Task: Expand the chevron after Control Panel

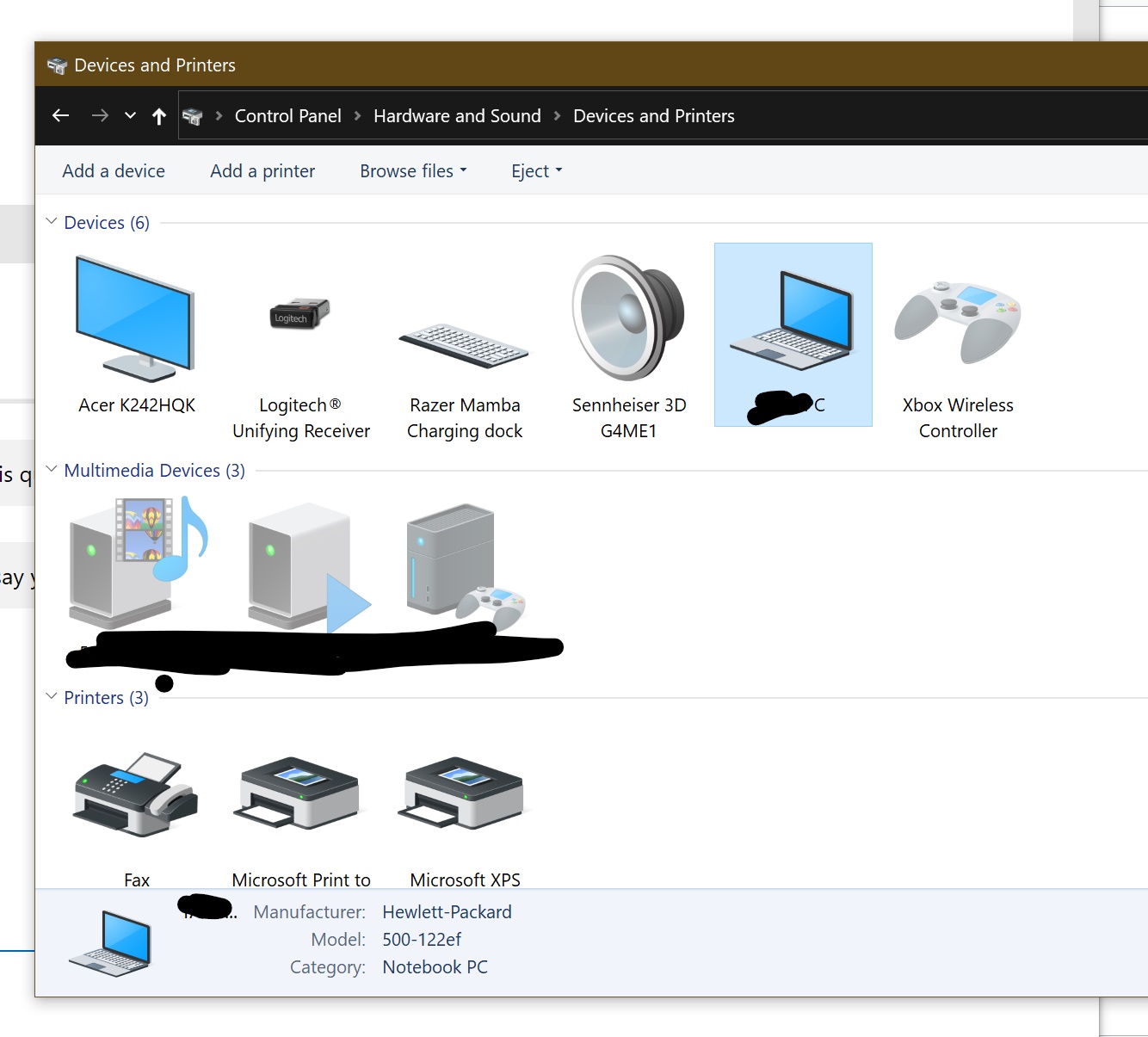Action: (357, 116)
